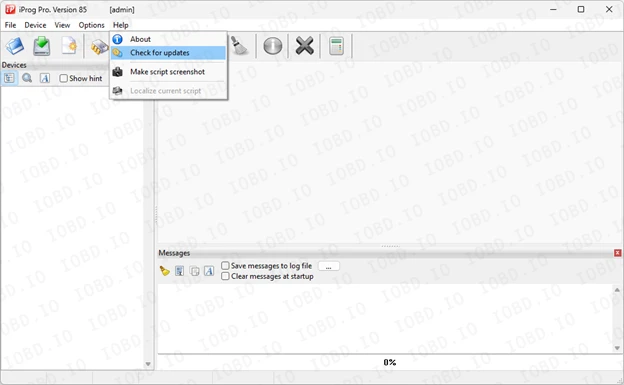Click the font icon in Devices panel
The width and height of the screenshot is (624, 385).
pyautogui.click(x=45, y=78)
